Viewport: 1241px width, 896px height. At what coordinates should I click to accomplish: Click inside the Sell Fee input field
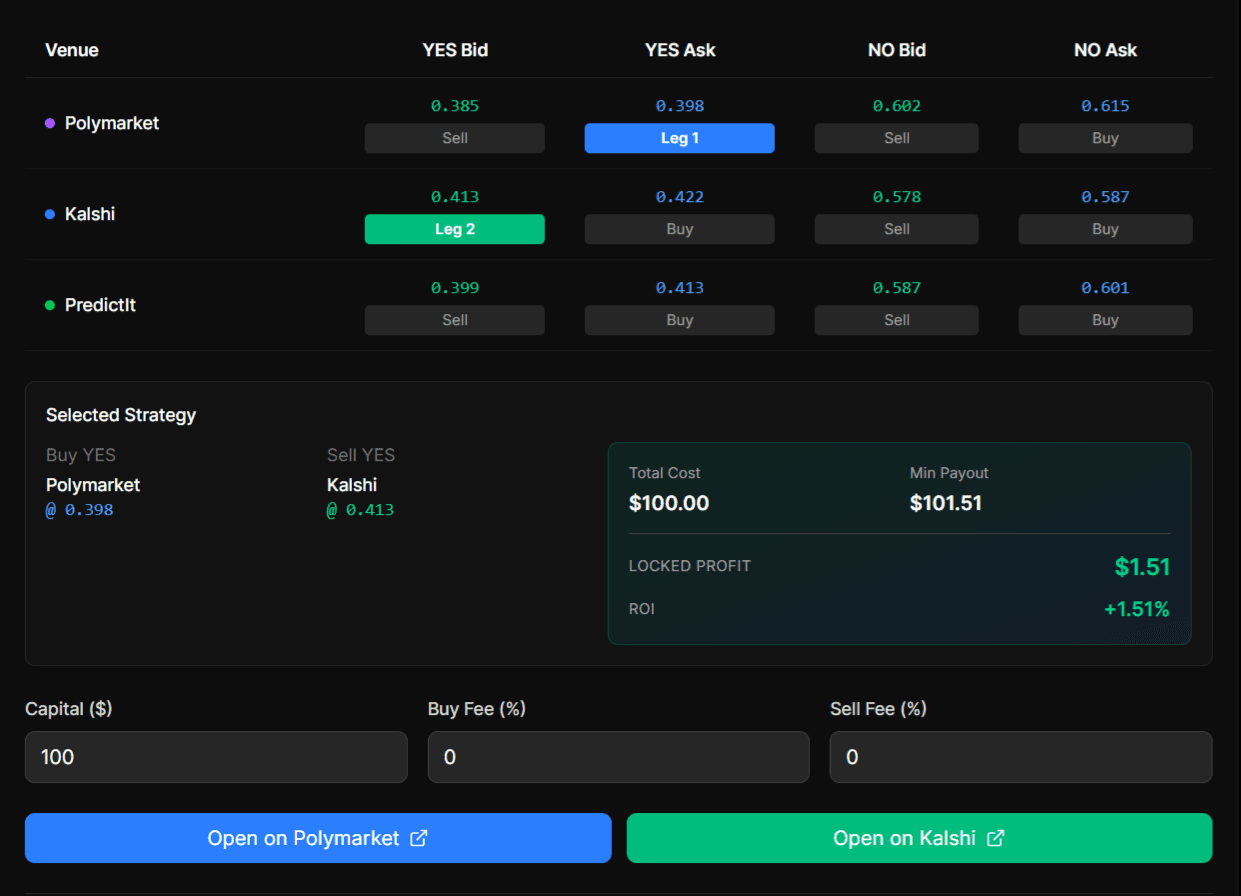[1020, 757]
